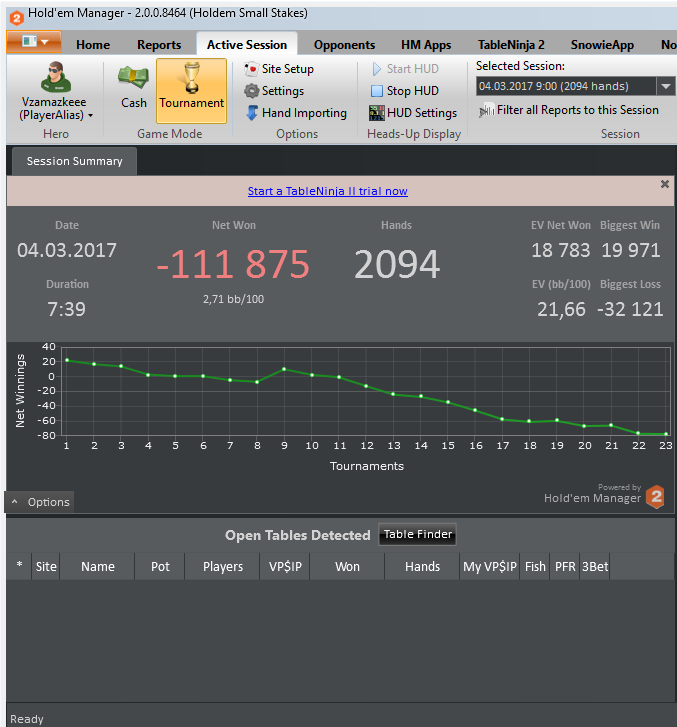Switch to the Home ribbon tab
Viewport: 677px width, 727px height.
(x=93, y=45)
